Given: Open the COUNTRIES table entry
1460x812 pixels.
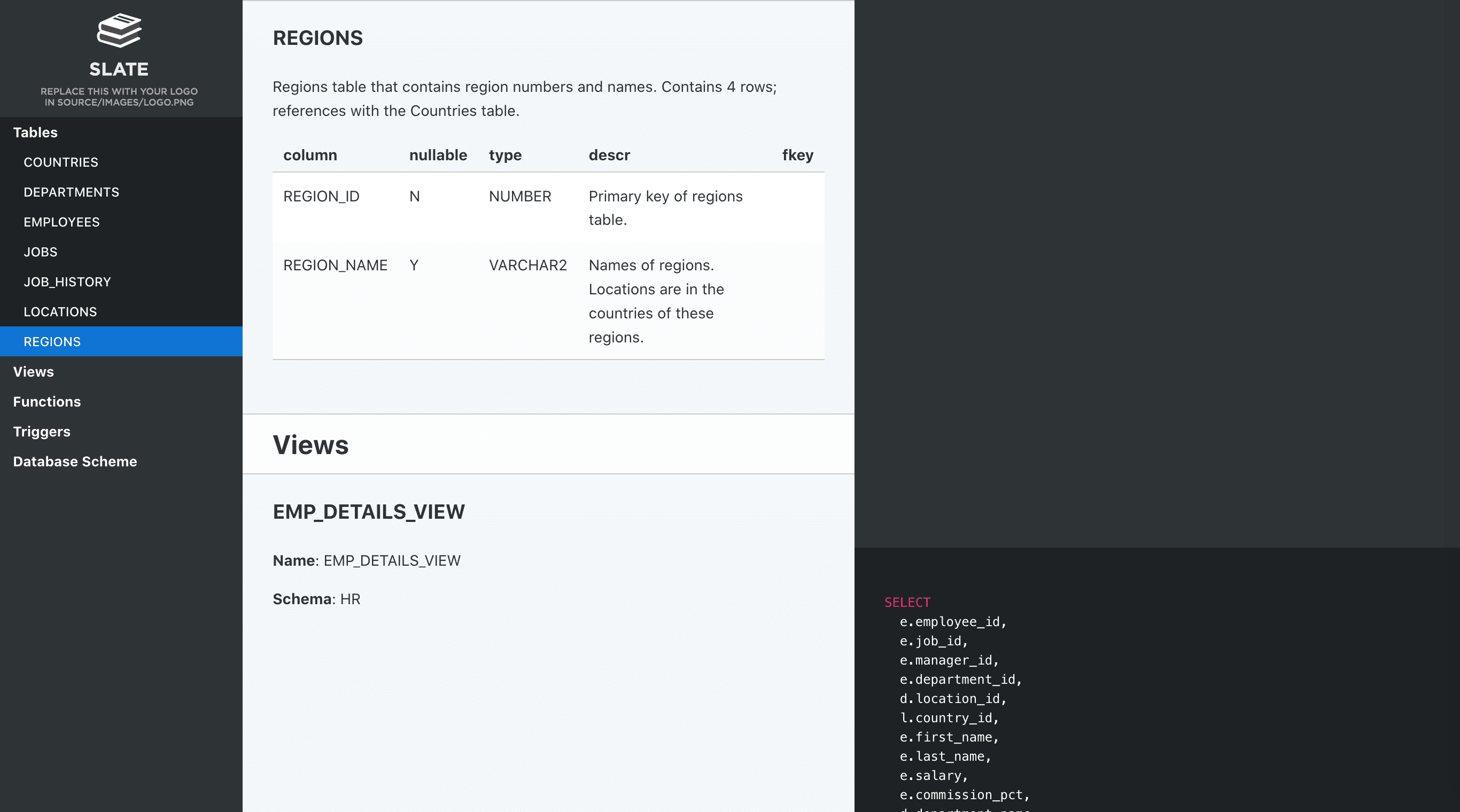Looking at the screenshot, I should point(60,162).
